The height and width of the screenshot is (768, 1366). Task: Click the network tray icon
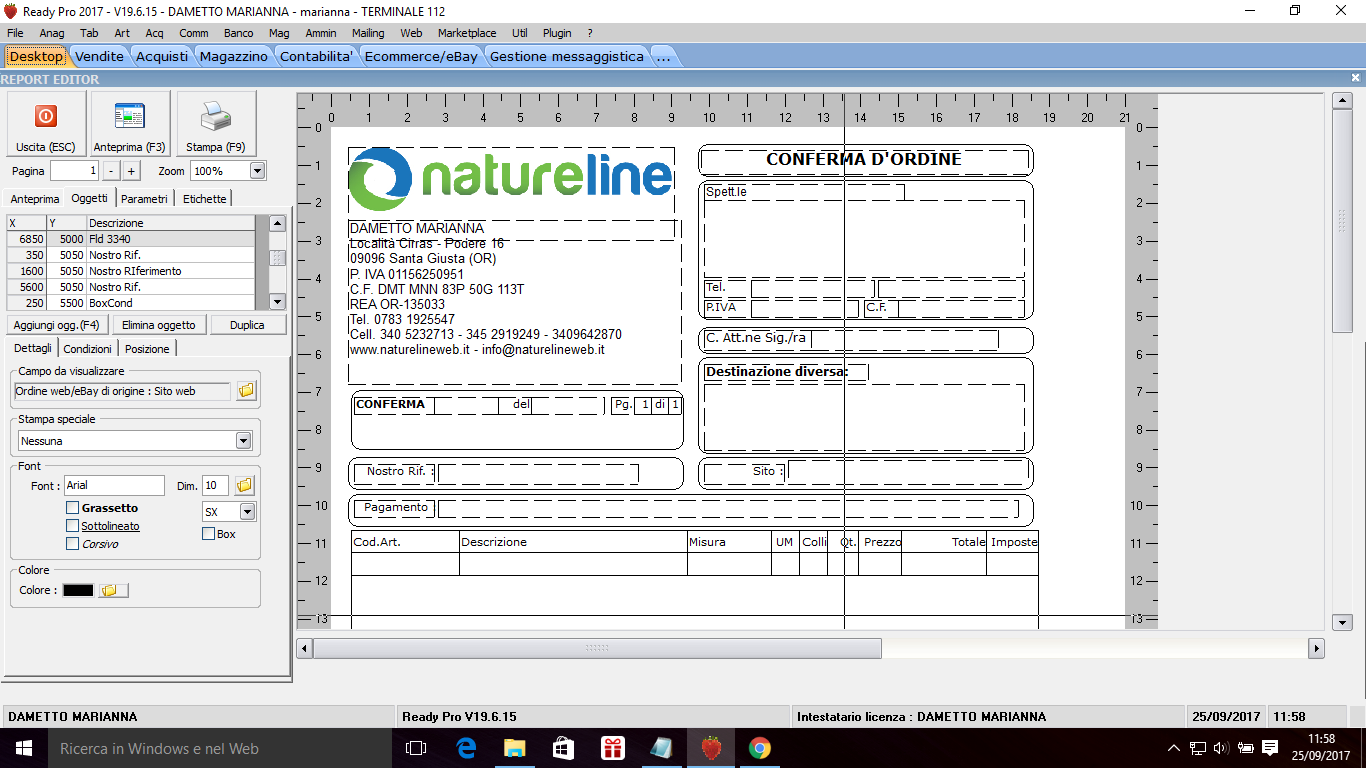click(1197, 748)
